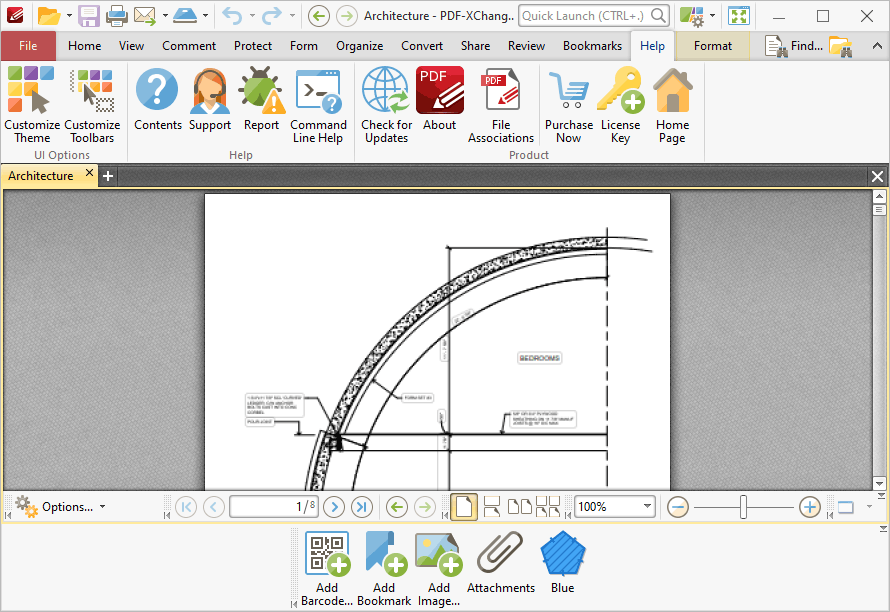Screen dimensions: 890x612
Task: Click Check for Updates
Action: click(x=386, y=105)
